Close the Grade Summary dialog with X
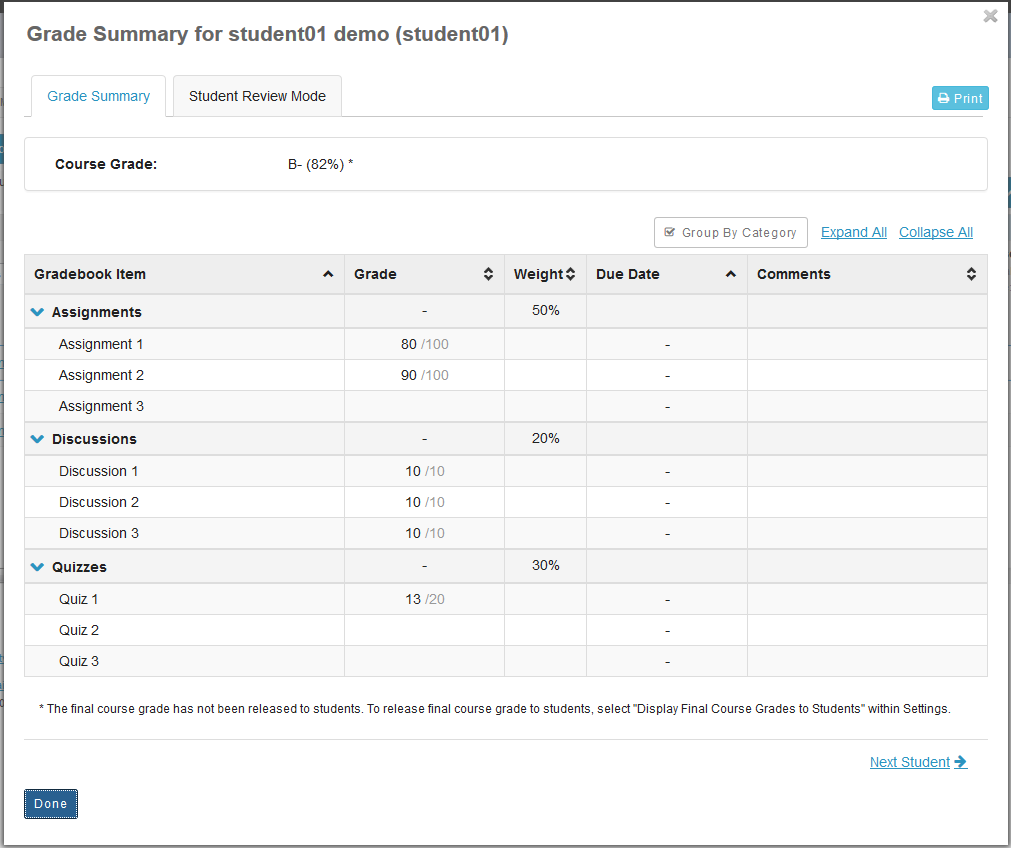The width and height of the screenshot is (1011, 848). click(x=990, y=16)
